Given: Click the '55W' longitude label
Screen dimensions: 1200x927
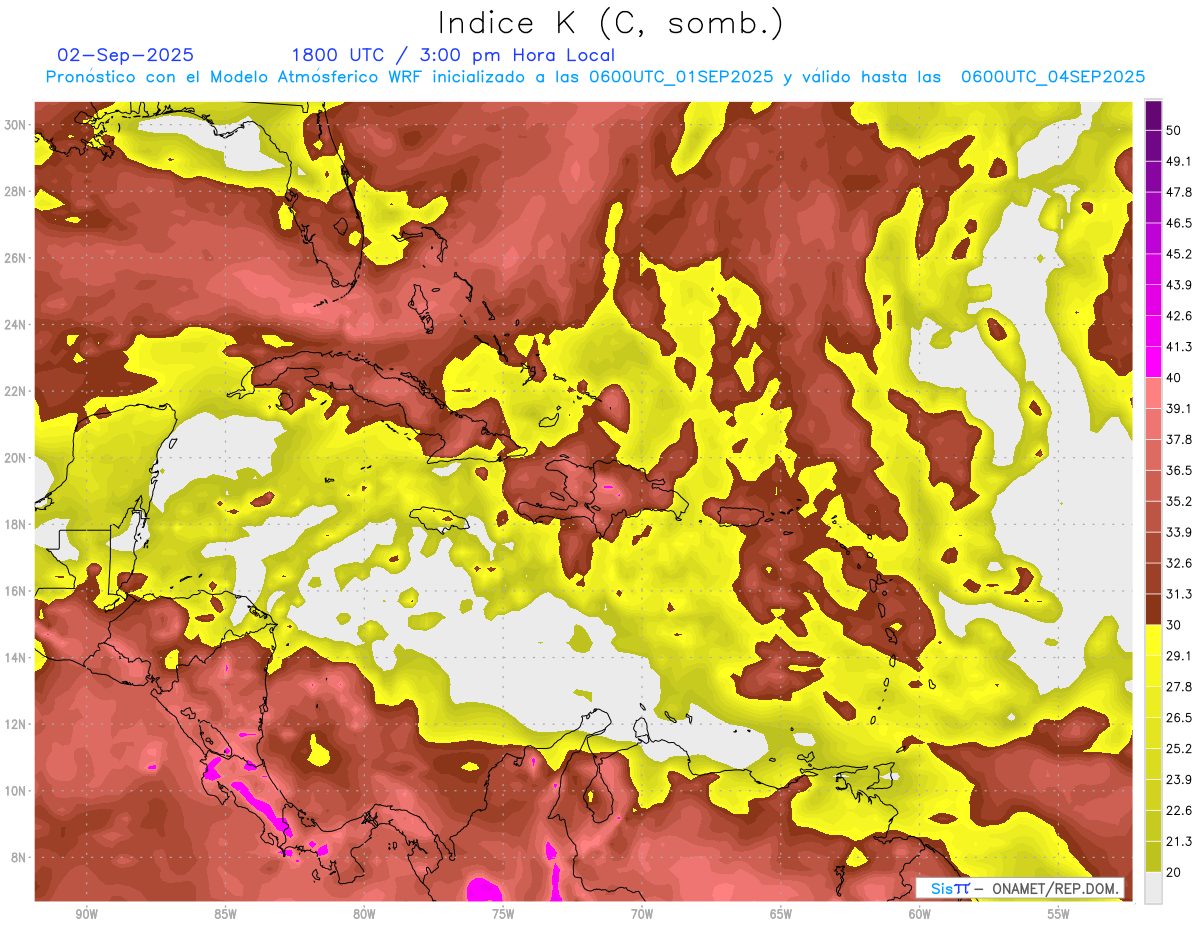Looking at the screenshot, I should coord(1058,914).
